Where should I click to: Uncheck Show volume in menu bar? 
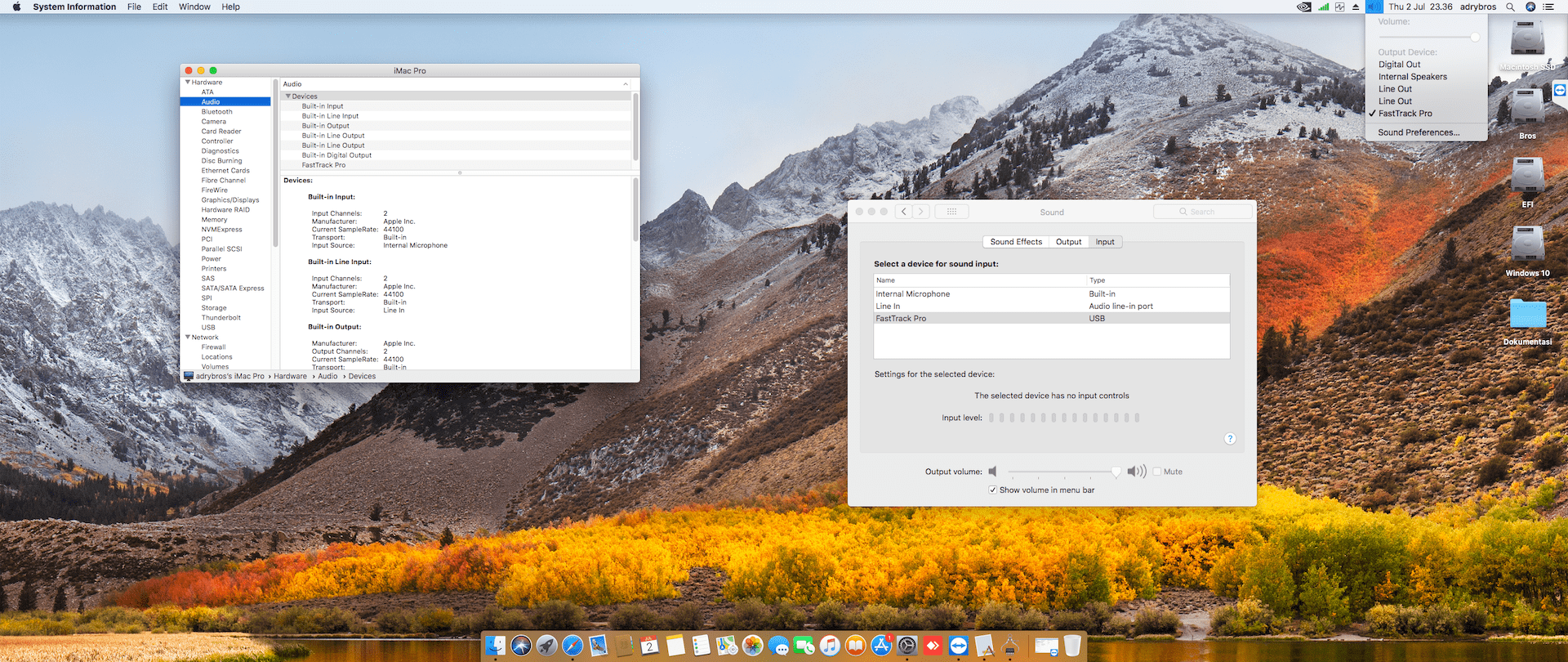point(992,490)
